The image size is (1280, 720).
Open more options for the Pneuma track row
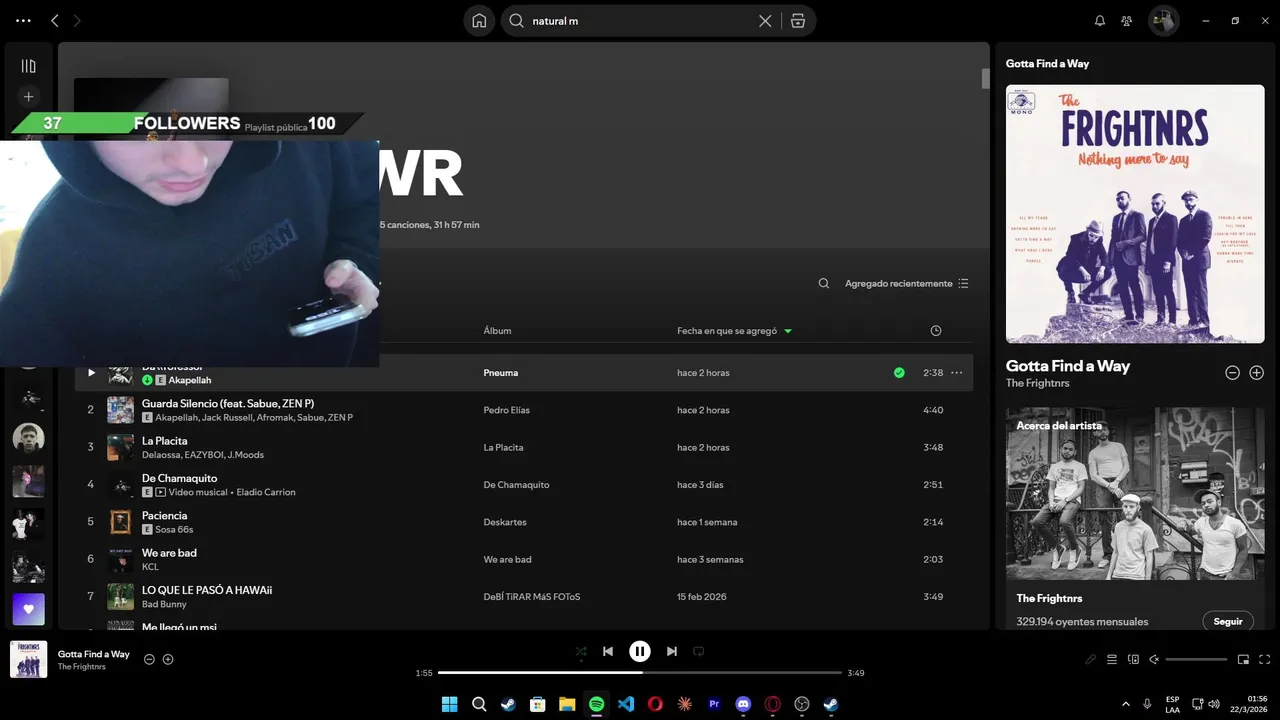[x=957, y=373]
